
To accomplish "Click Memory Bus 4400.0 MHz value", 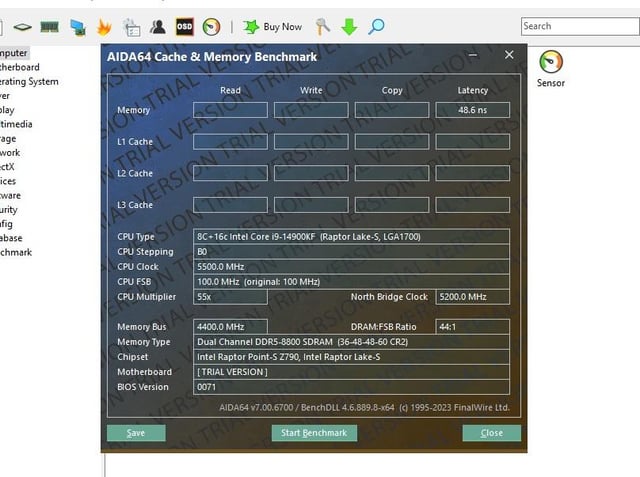I will click(230, 327).
